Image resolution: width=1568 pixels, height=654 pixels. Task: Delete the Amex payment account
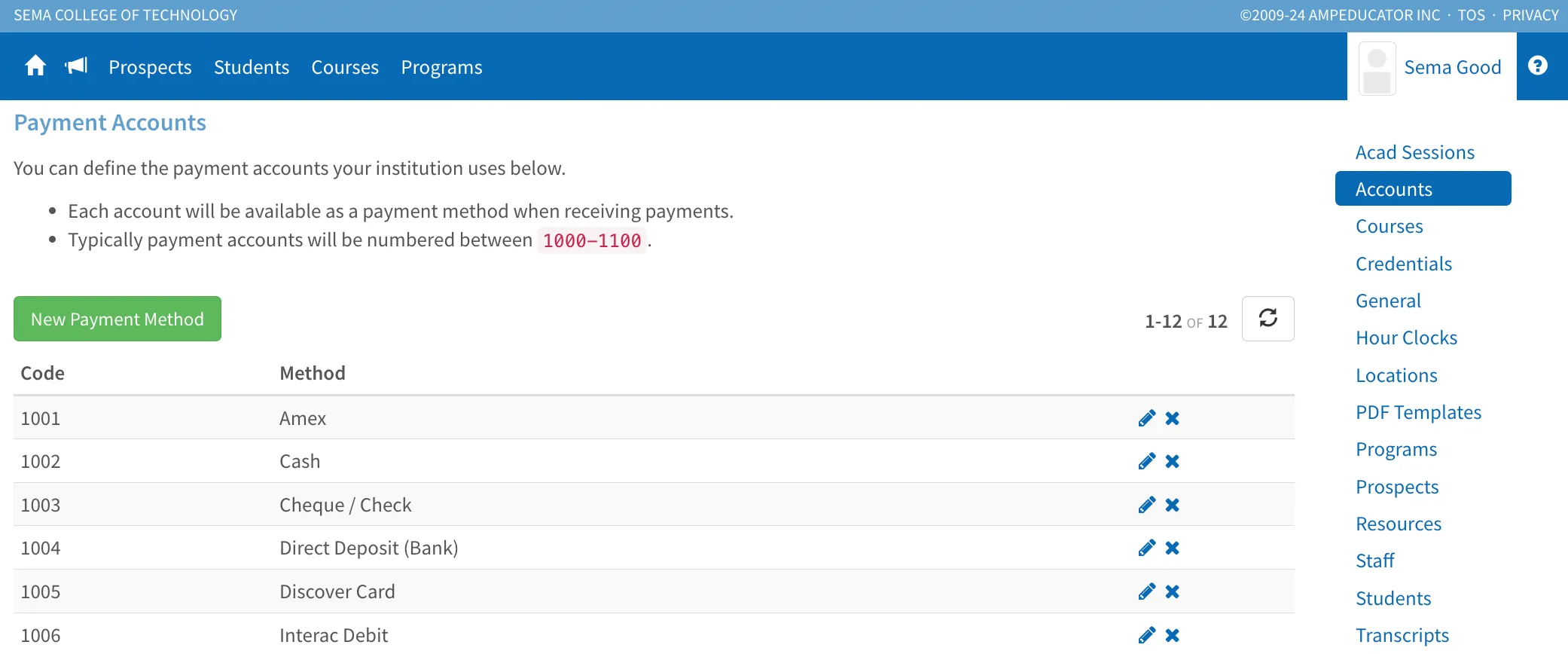pyautogui.click(x=1173, y=418)
